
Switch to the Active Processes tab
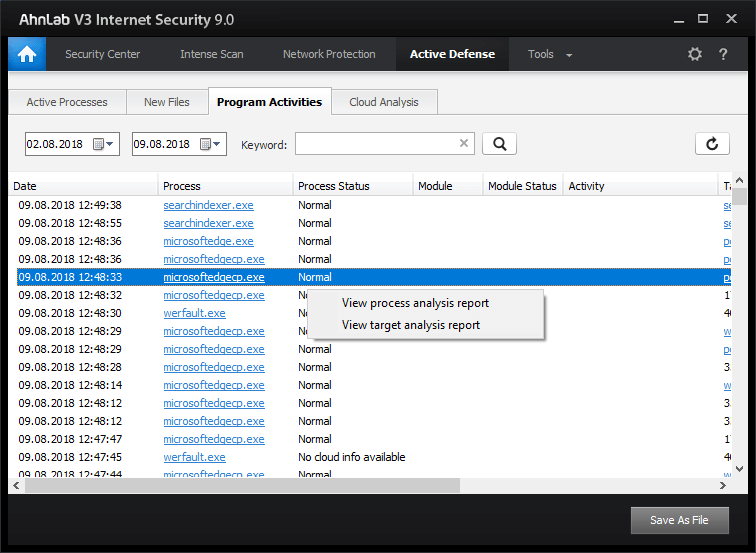click(67, 102)
